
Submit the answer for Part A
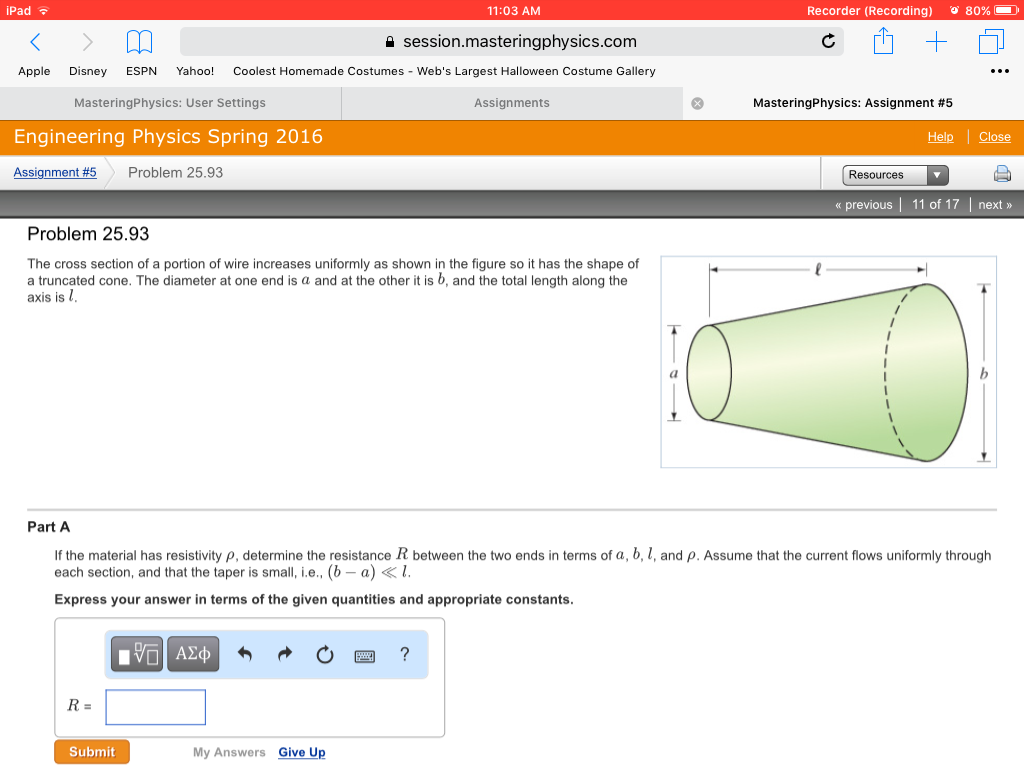click(91, 751)
